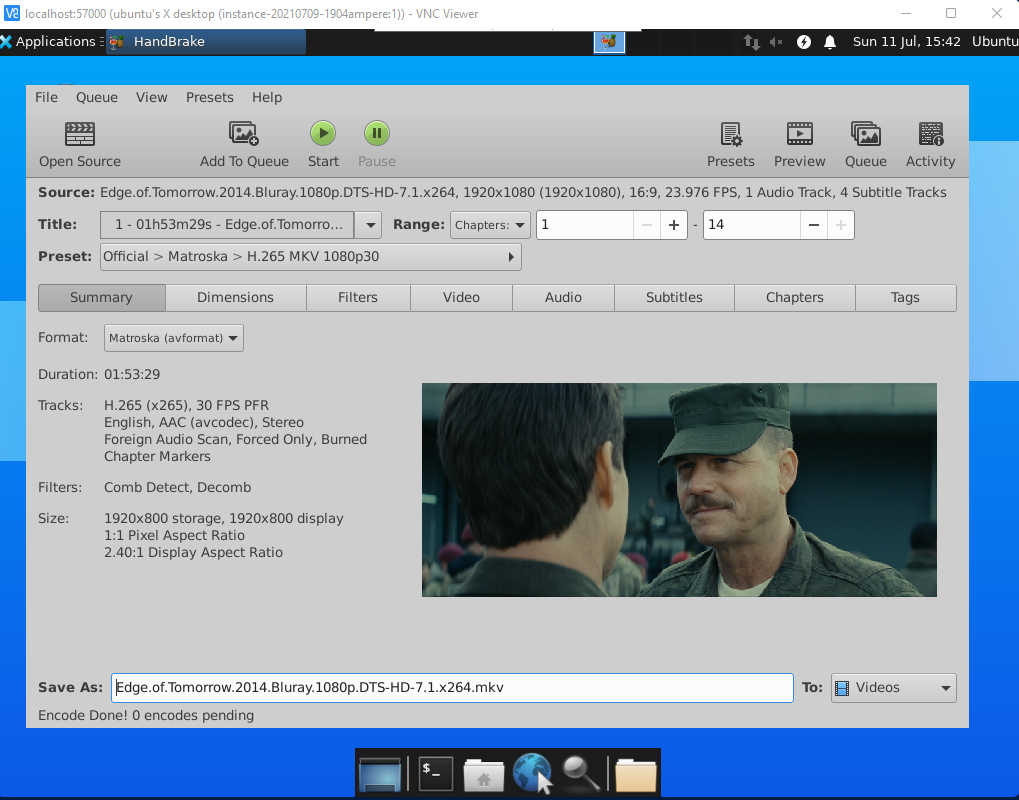The width and height of the screenshot is (1019, 800).
Task: Open application finder magnifier icon
Action: point(580,773)
